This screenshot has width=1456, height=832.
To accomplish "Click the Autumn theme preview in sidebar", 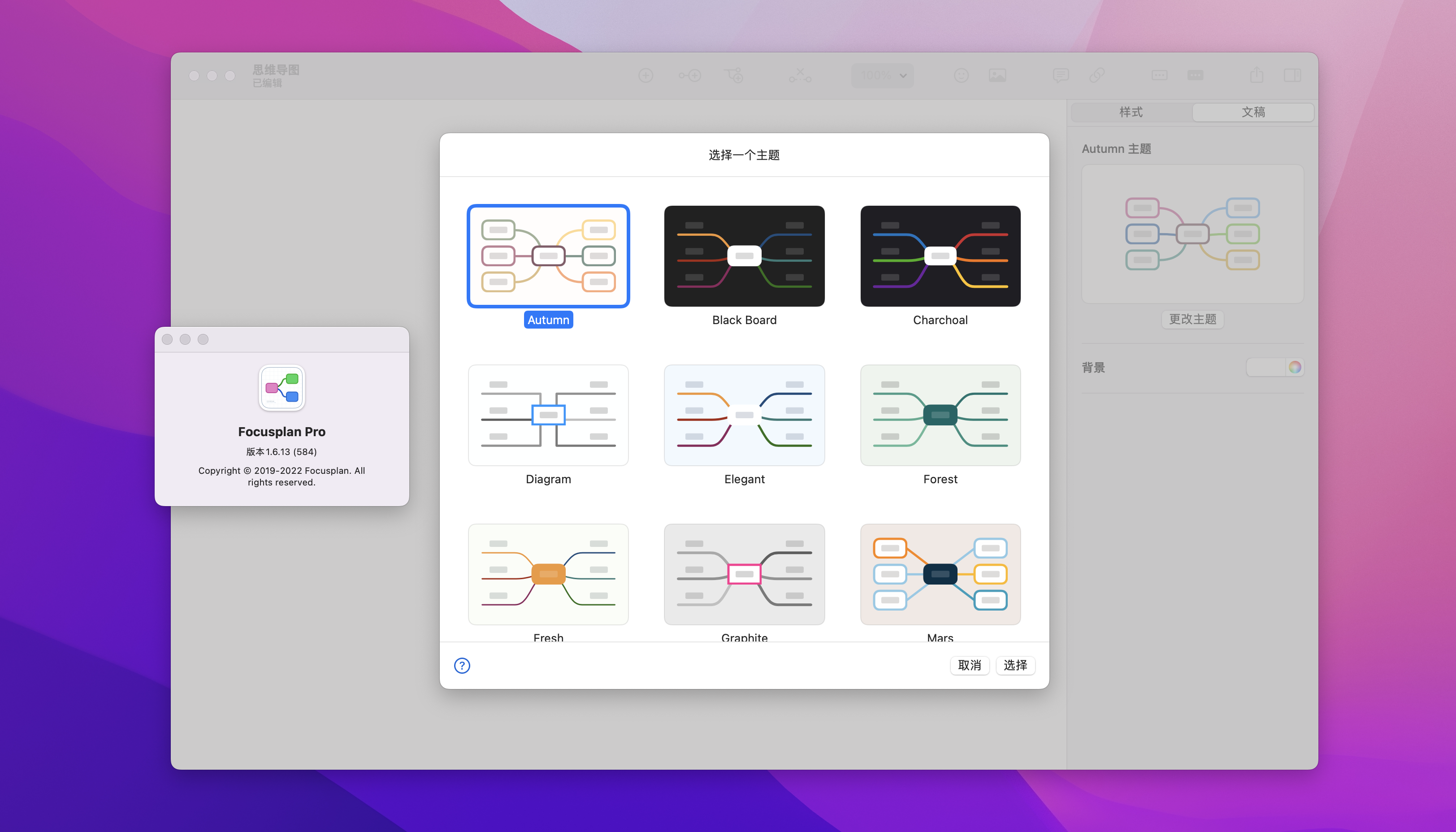I will (x=1192, y=234).
